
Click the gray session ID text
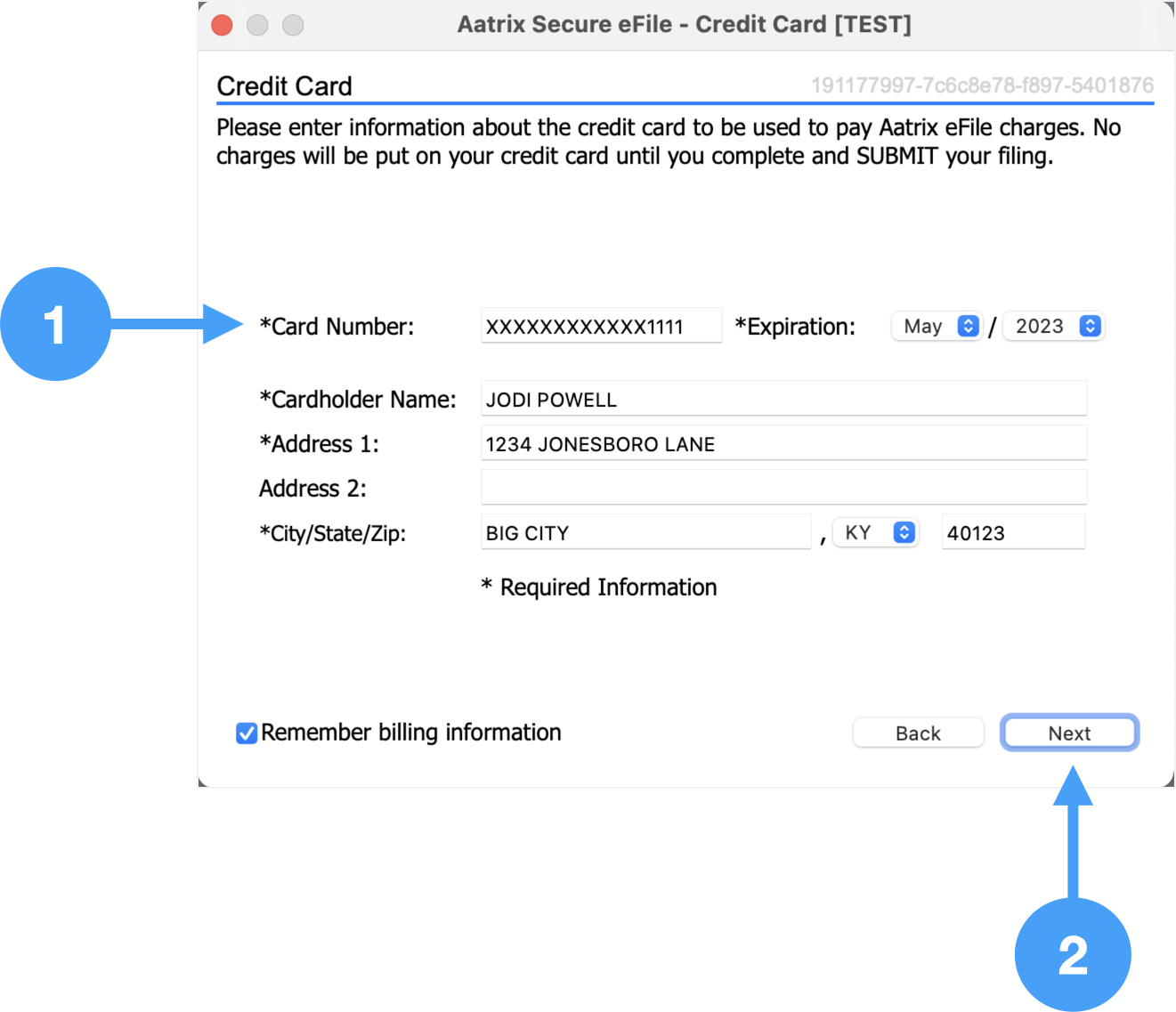click(x=981, y=85)
